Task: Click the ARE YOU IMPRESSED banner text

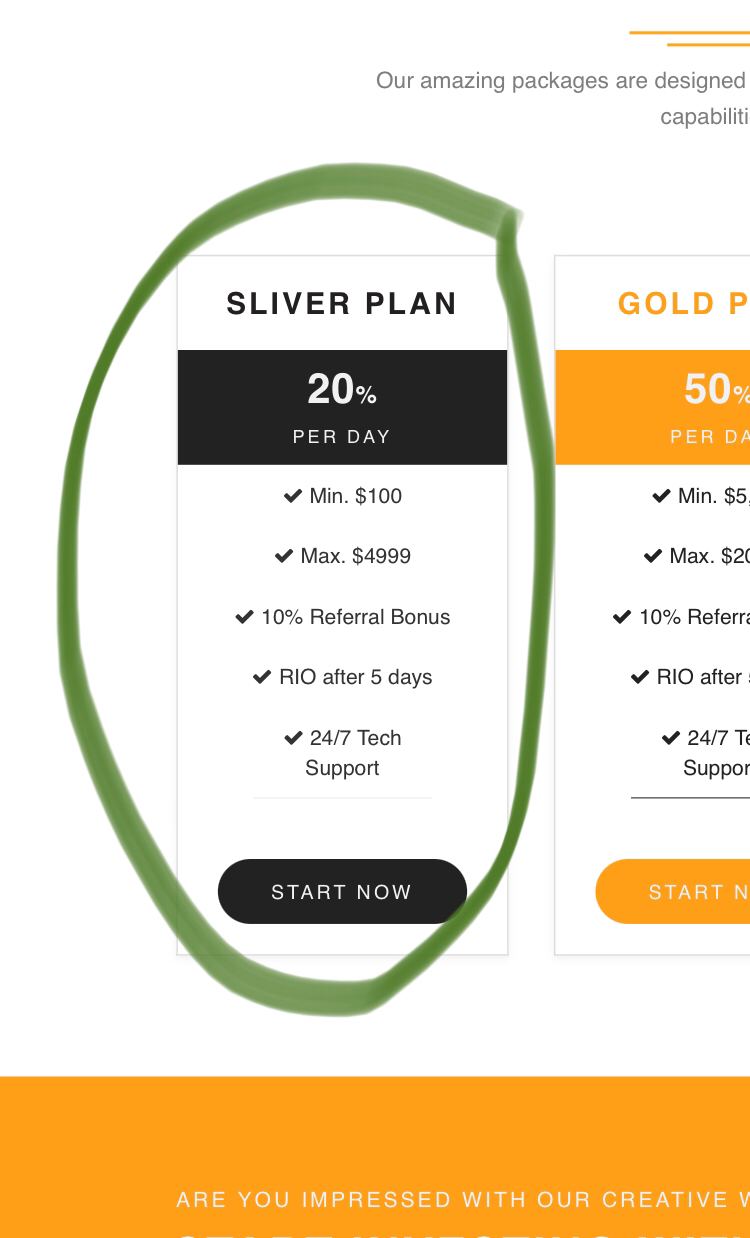Action: coord(462,1199)
